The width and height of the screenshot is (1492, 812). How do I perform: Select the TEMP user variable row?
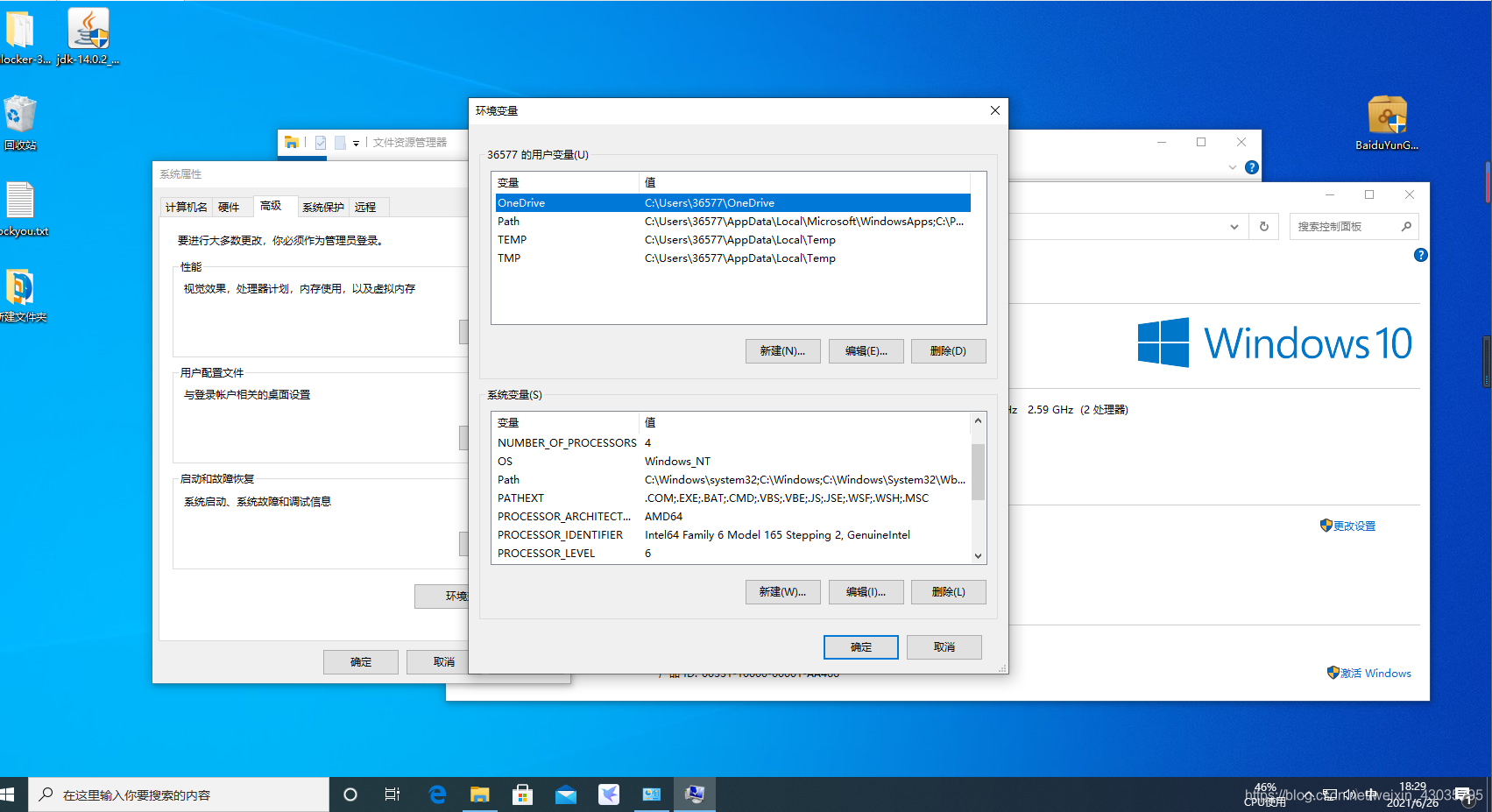point(732,239)
